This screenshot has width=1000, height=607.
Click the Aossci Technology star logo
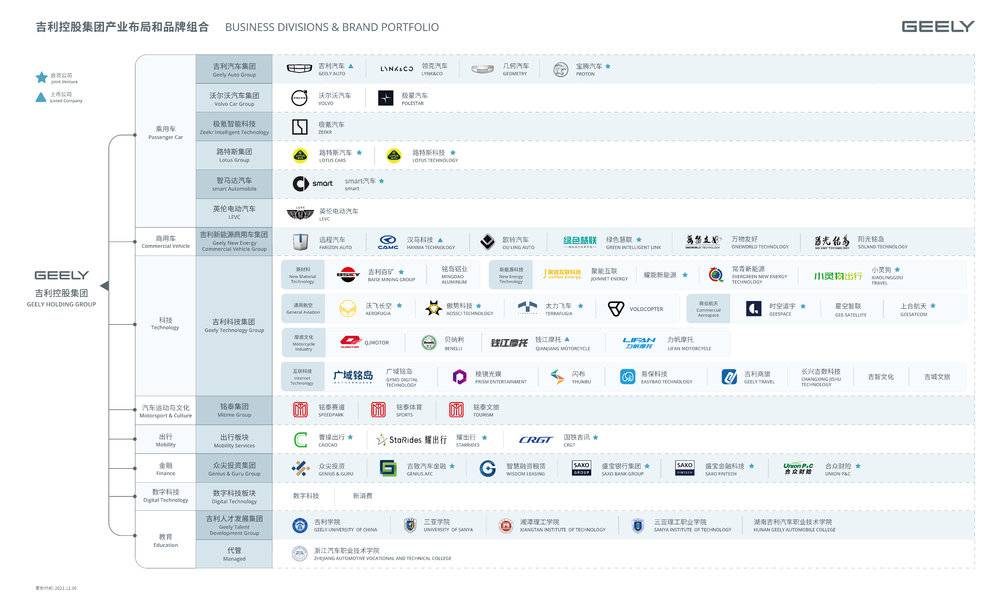[x=434, y=309]
